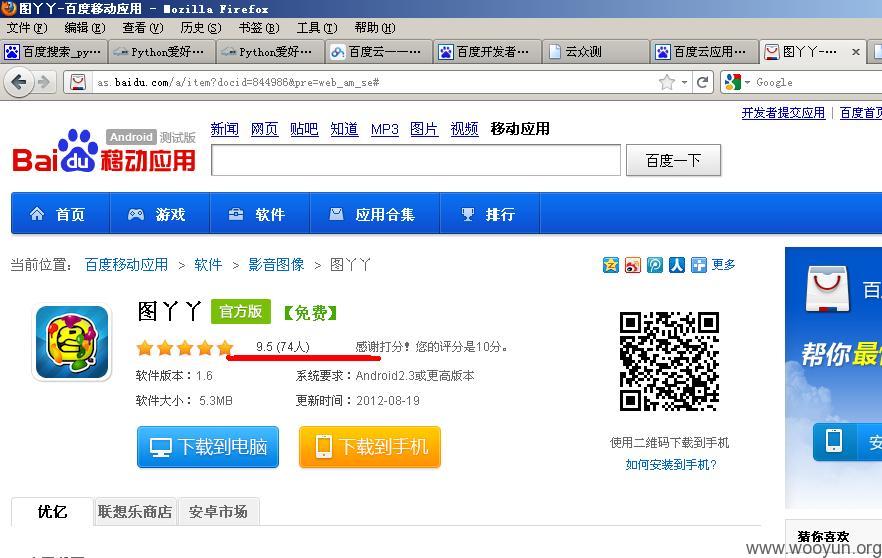The image size is (882, 558).
Task: Click the 百度一下 search button
Action: click(673, 160)
